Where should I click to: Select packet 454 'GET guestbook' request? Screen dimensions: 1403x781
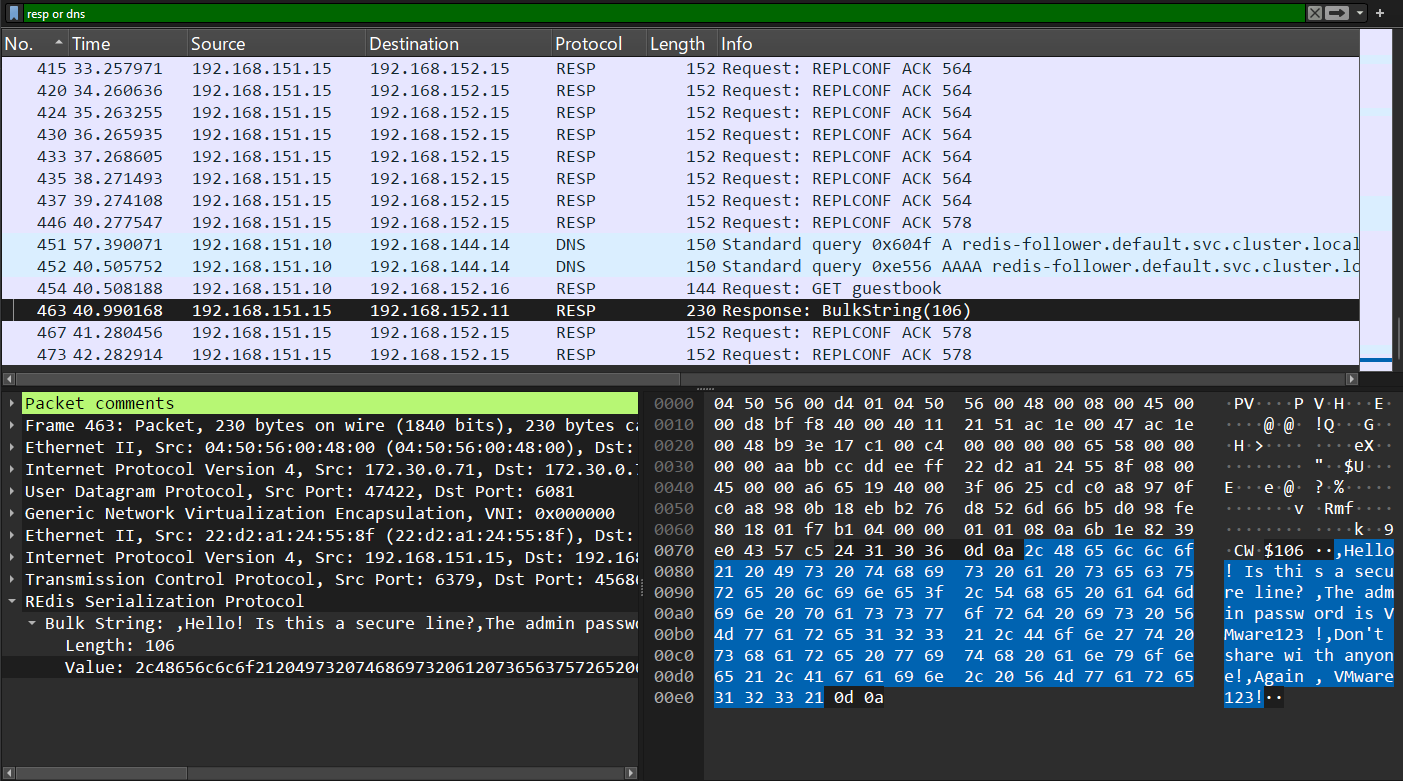[680, 289]
